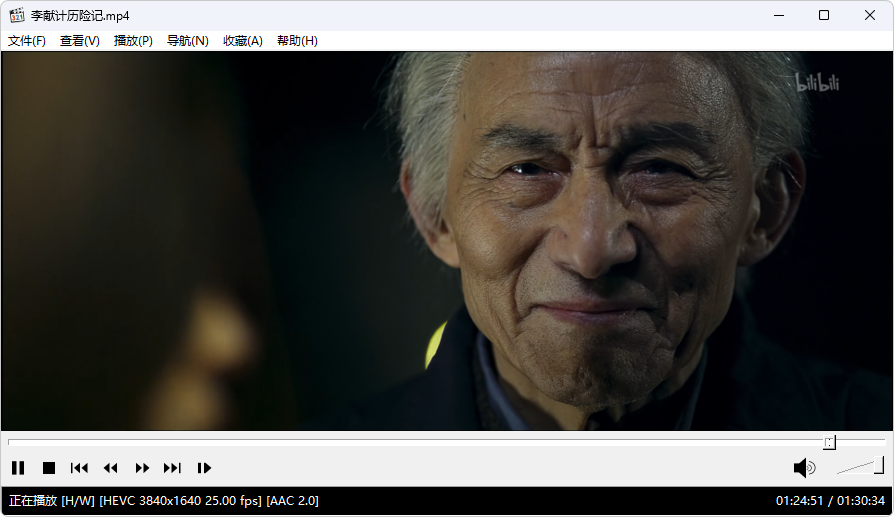Mute audio via the speaker icon
This screenshot has height=517, width=894.
click(x=804, y=468)
